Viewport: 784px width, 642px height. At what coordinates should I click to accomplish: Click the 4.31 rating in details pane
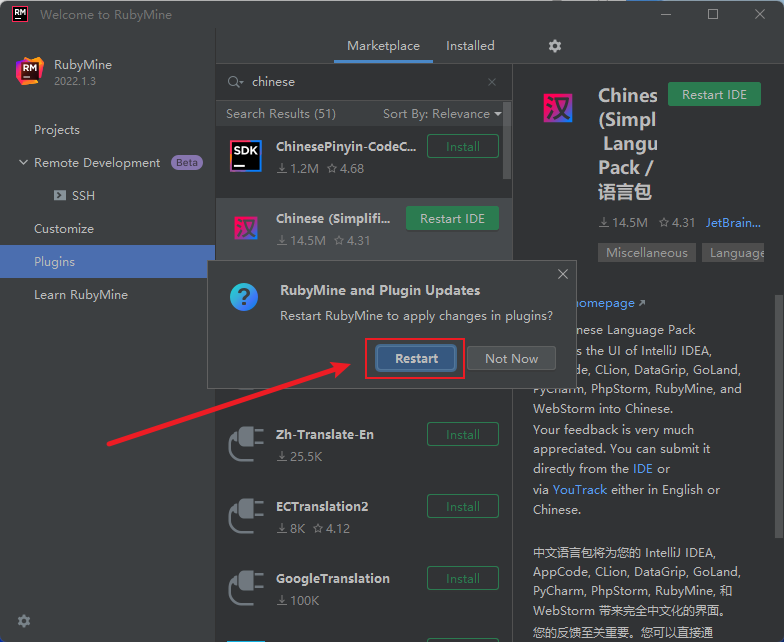coord(676,222)
